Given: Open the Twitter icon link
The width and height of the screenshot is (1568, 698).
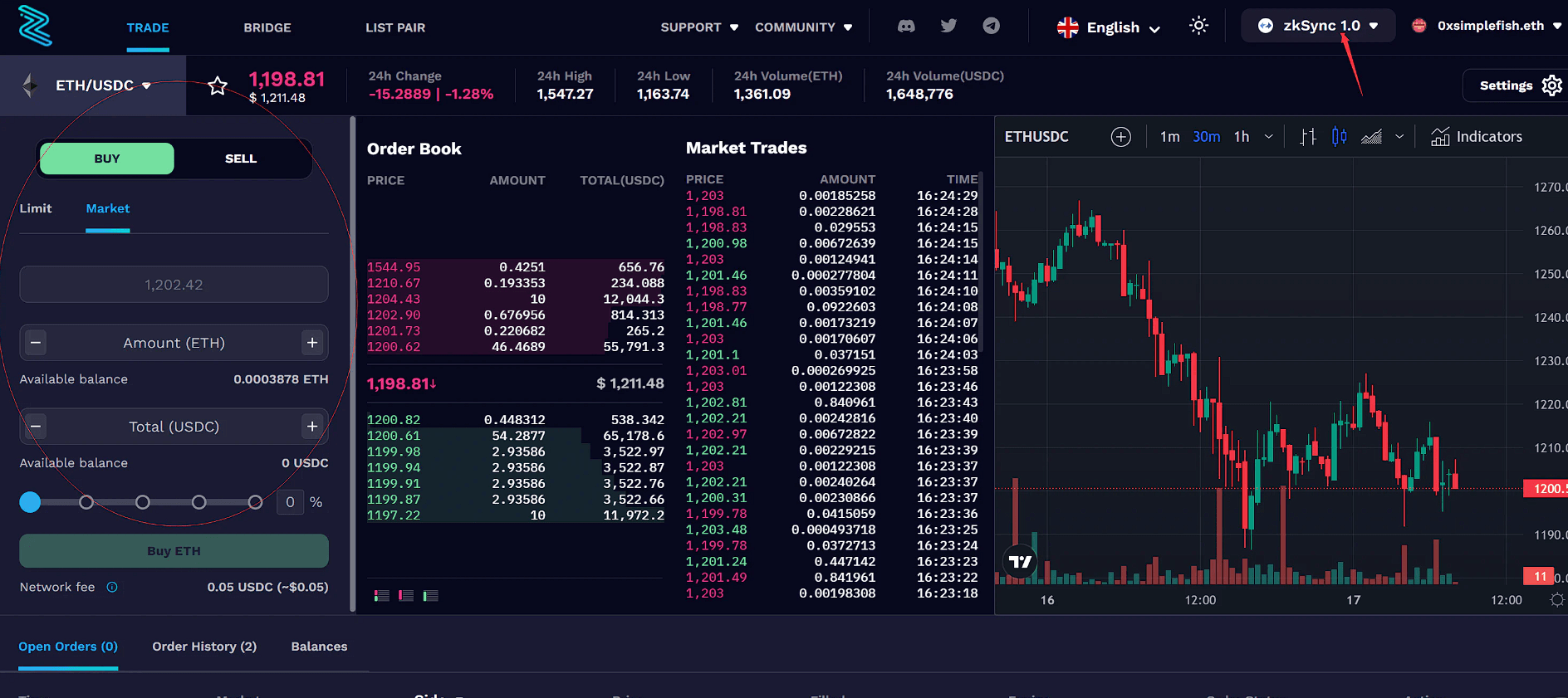Looking at the screenshot, I should 948,26.
